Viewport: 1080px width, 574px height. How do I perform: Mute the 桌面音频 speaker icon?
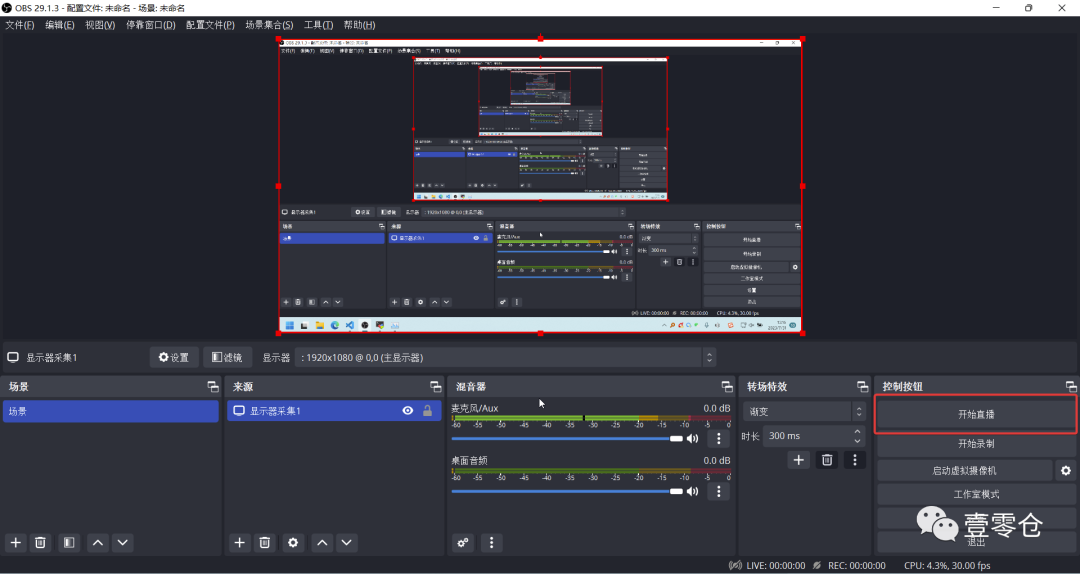692,491
